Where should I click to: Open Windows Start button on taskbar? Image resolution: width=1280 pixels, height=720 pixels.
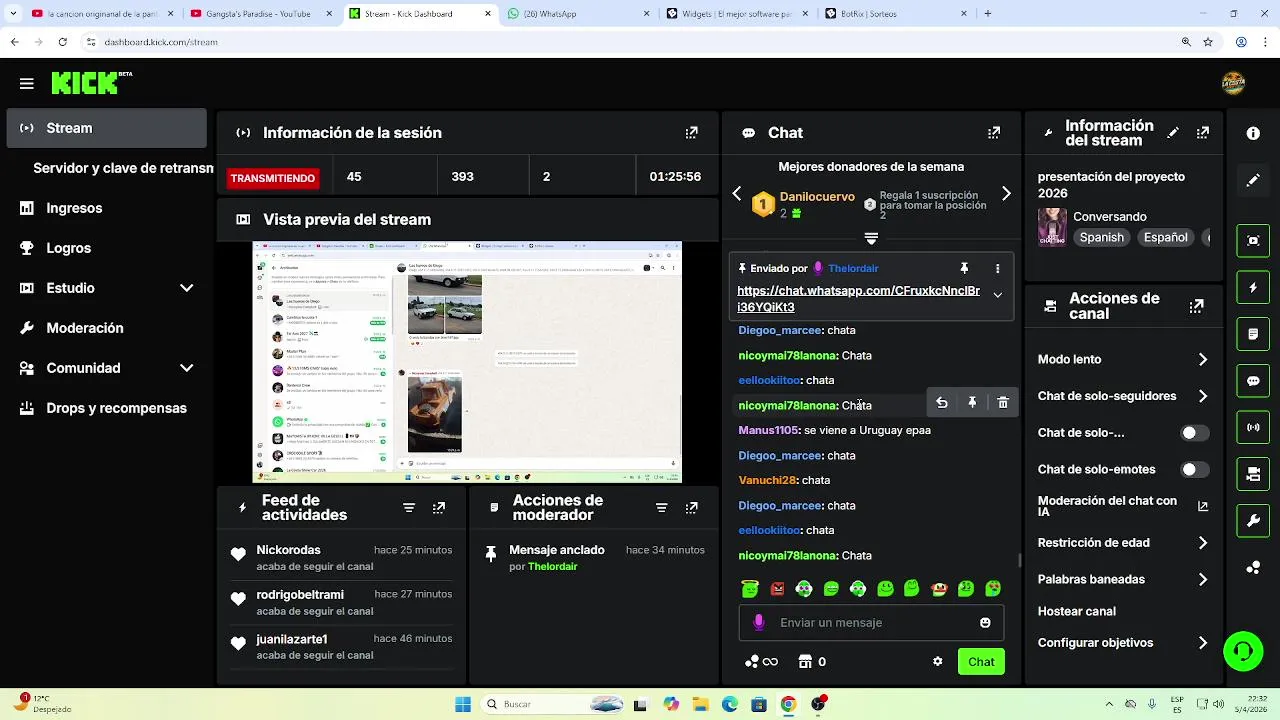(463, 704)
